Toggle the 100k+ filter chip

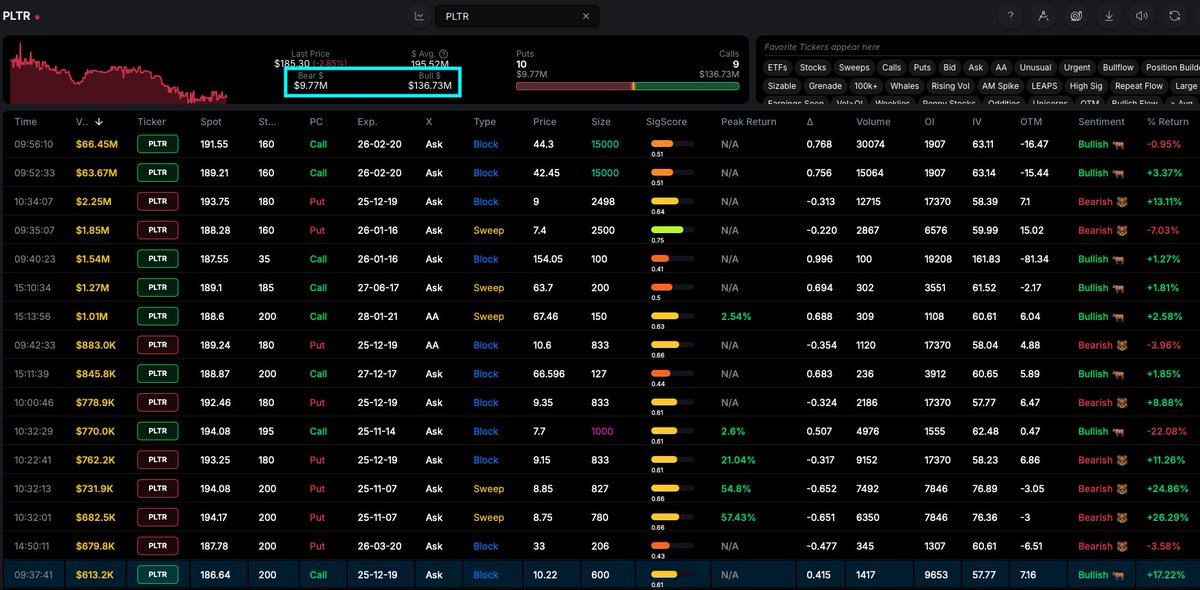866,86
